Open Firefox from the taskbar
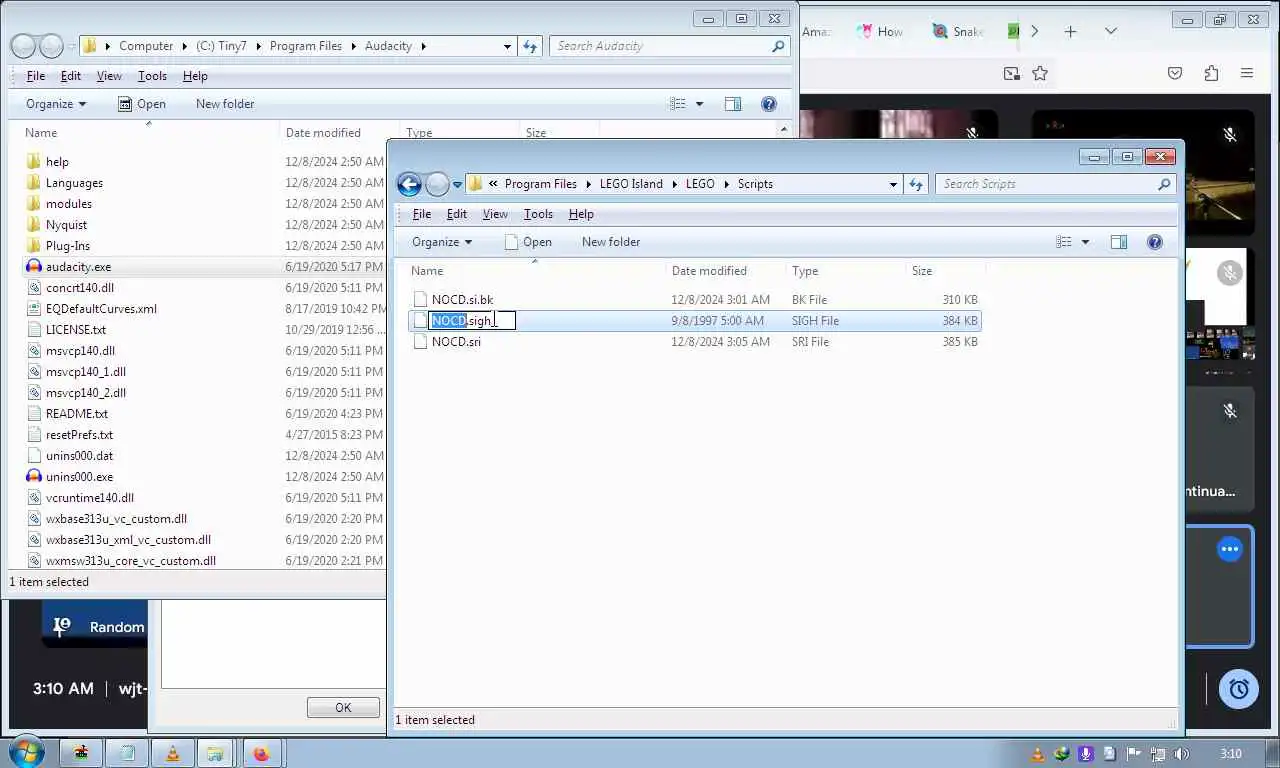 (261, 754)
